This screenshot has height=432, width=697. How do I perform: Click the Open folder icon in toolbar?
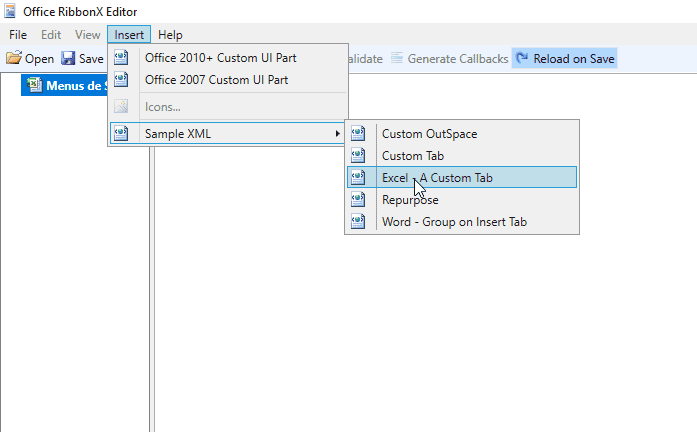click(x=14, y=59)
